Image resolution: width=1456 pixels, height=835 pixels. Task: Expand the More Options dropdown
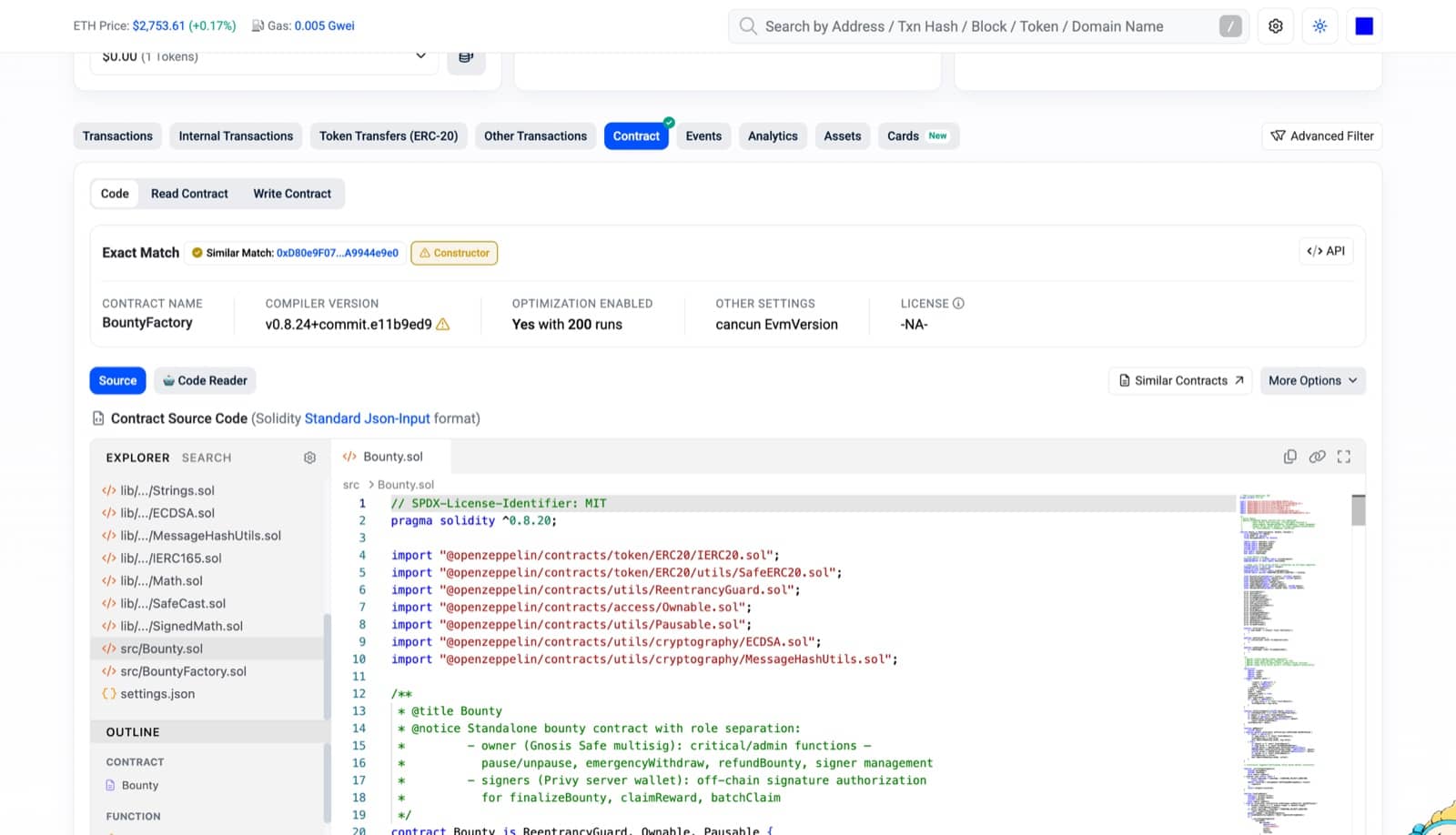pyautogui.click(x=1312, y=380)
